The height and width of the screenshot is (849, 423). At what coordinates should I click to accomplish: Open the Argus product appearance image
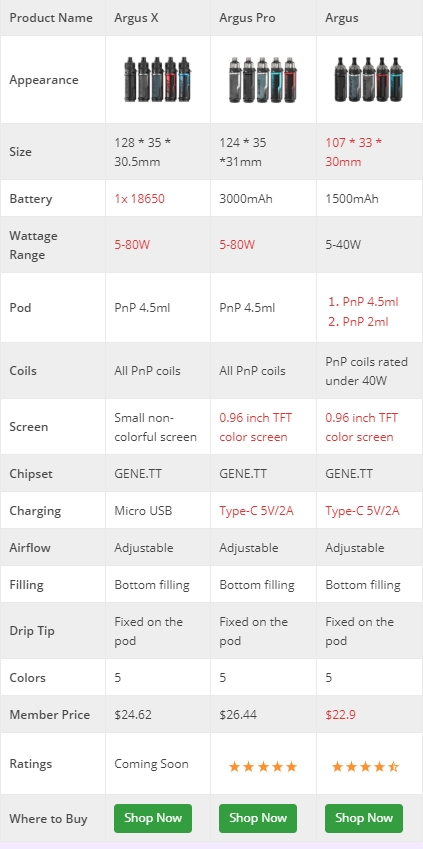(x=368, y=80)
